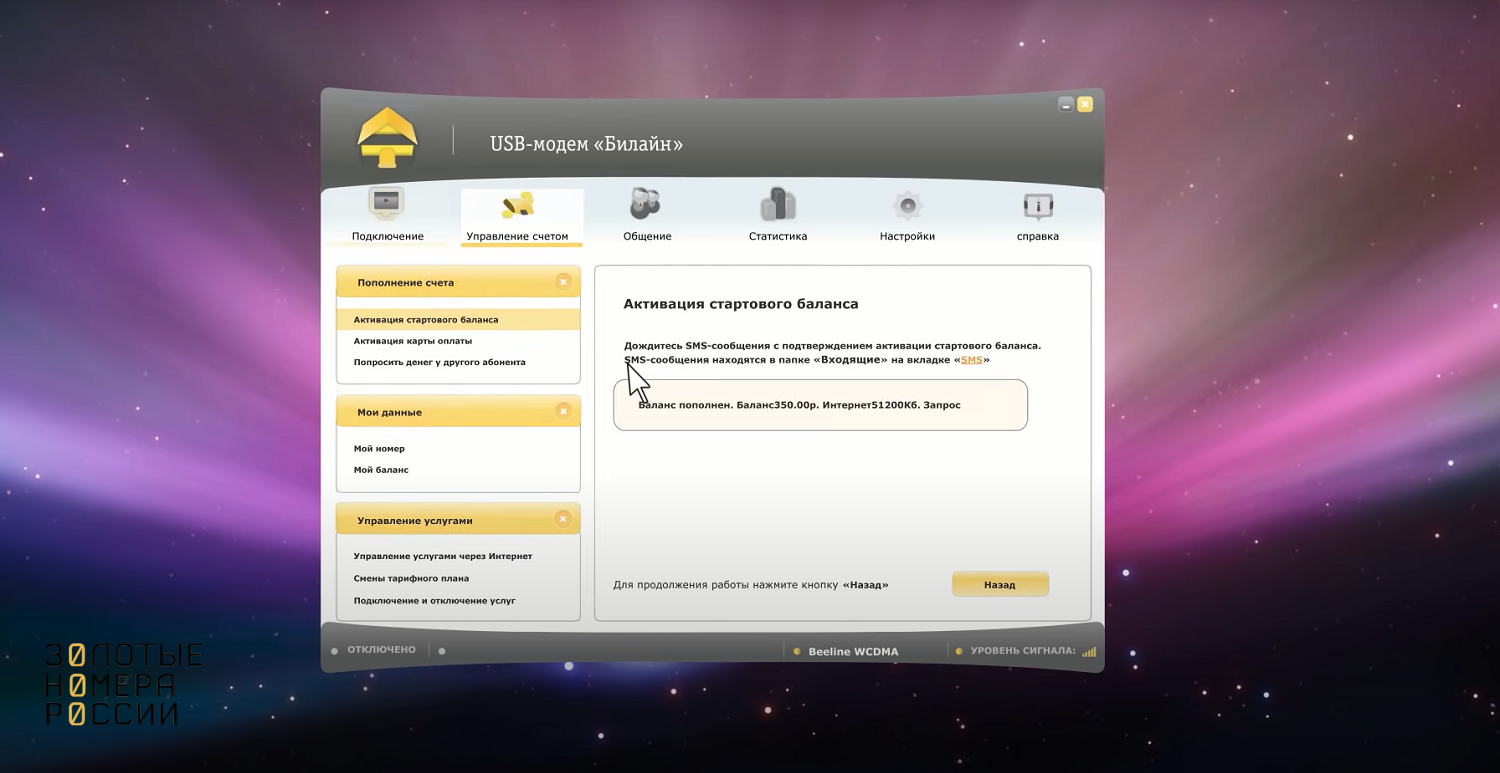Click the Активация стартового баланса heading
1500x773 pixels.
tap(741, 304)
